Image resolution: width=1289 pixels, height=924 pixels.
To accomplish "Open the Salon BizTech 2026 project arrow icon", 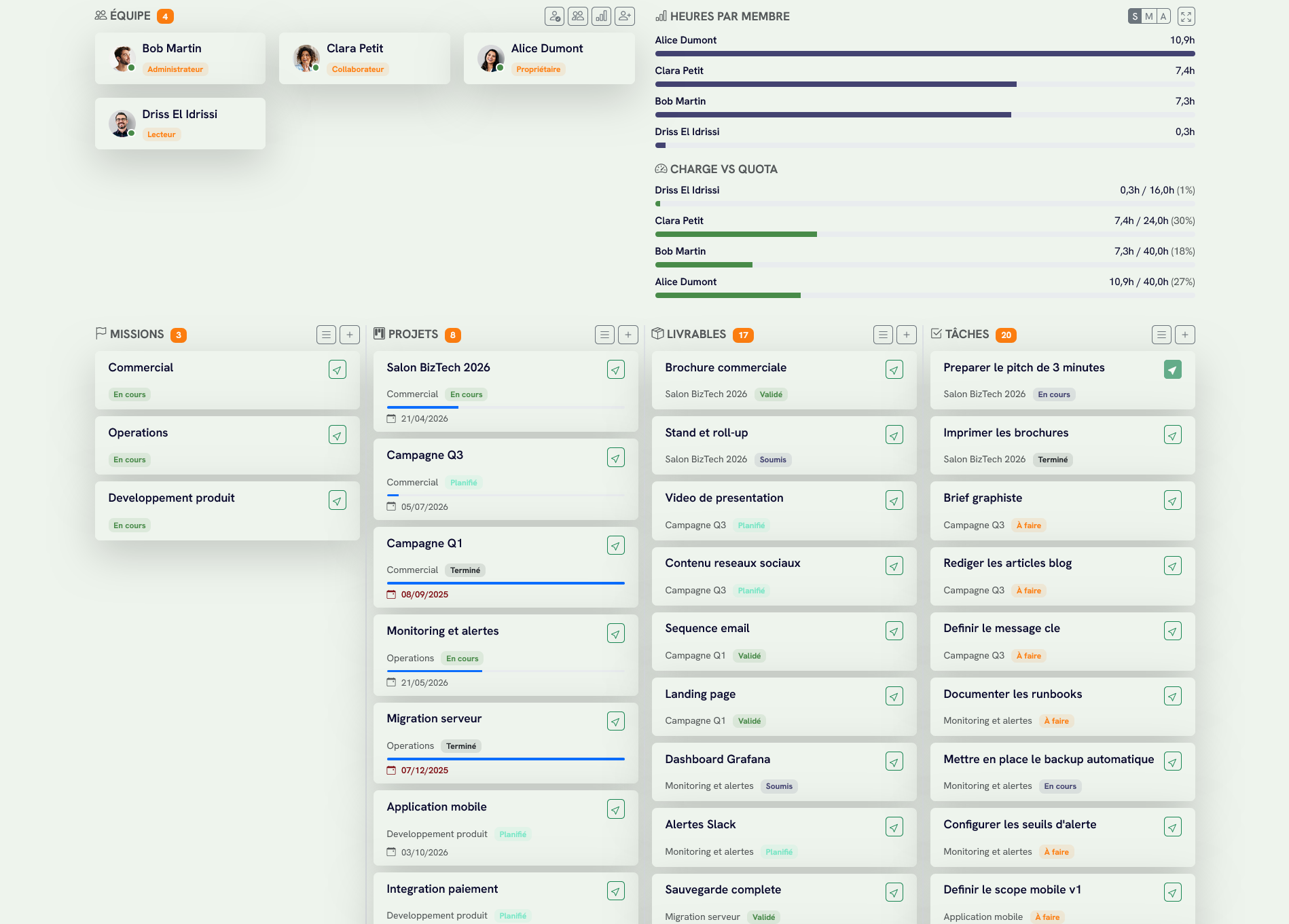I will (615, 369).
